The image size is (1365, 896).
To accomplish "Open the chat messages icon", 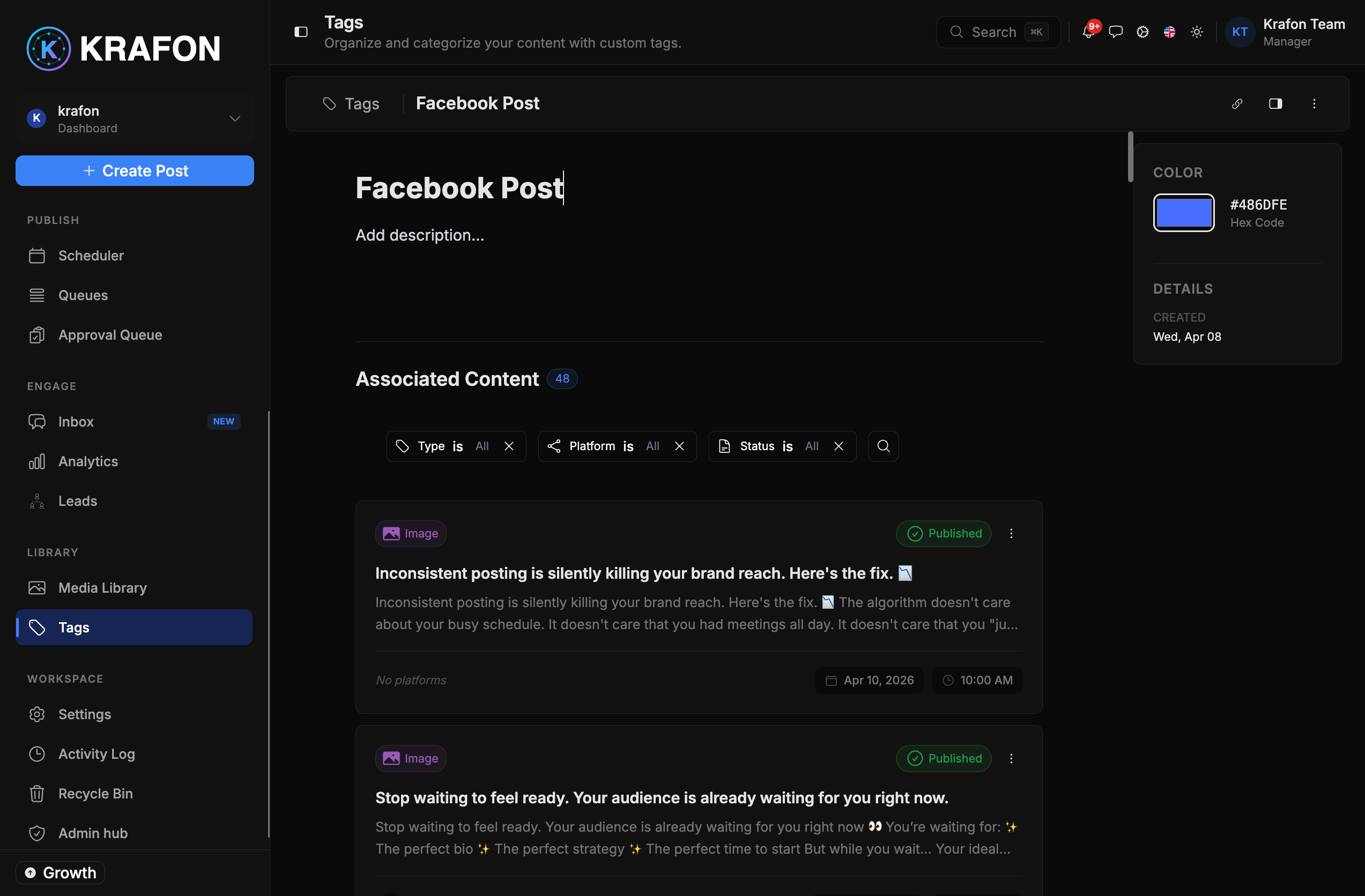I will [x=1116, y=32].
